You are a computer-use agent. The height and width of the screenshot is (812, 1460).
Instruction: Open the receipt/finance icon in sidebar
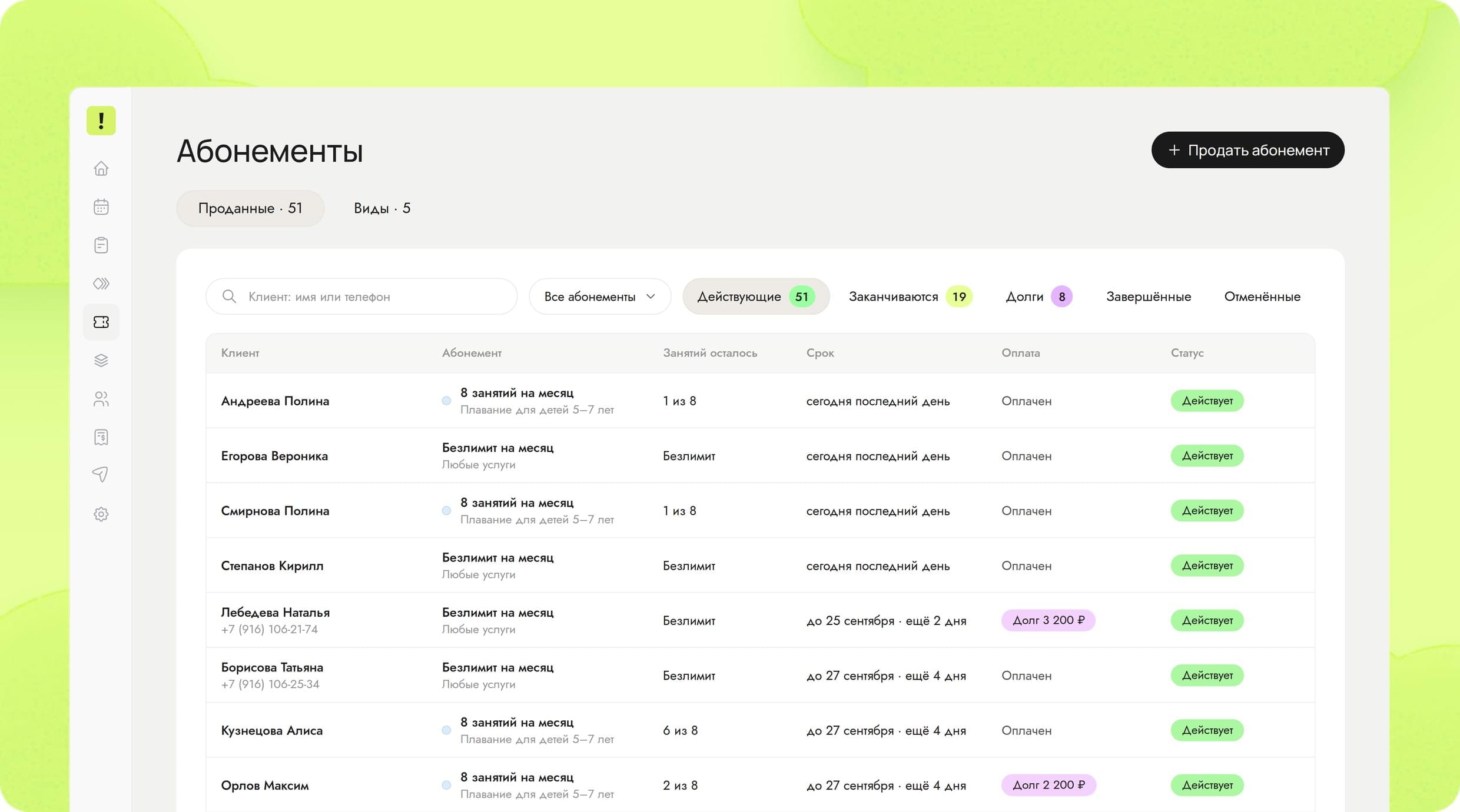101,437
